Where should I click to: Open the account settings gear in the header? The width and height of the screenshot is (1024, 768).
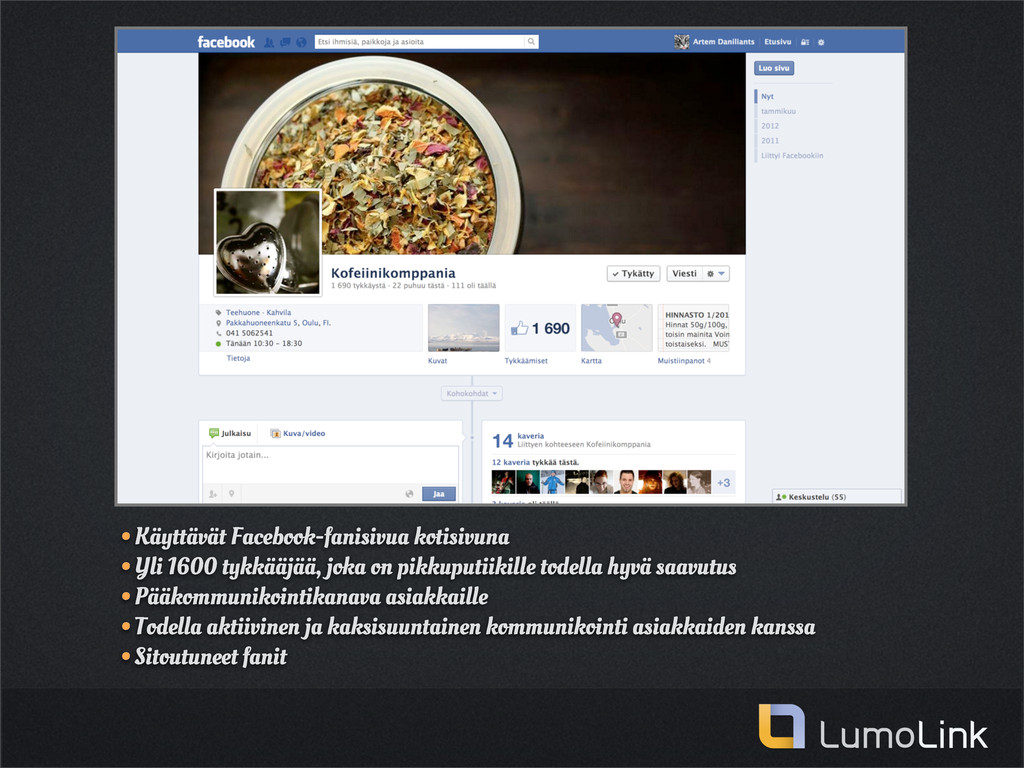(x=821, y=42)
